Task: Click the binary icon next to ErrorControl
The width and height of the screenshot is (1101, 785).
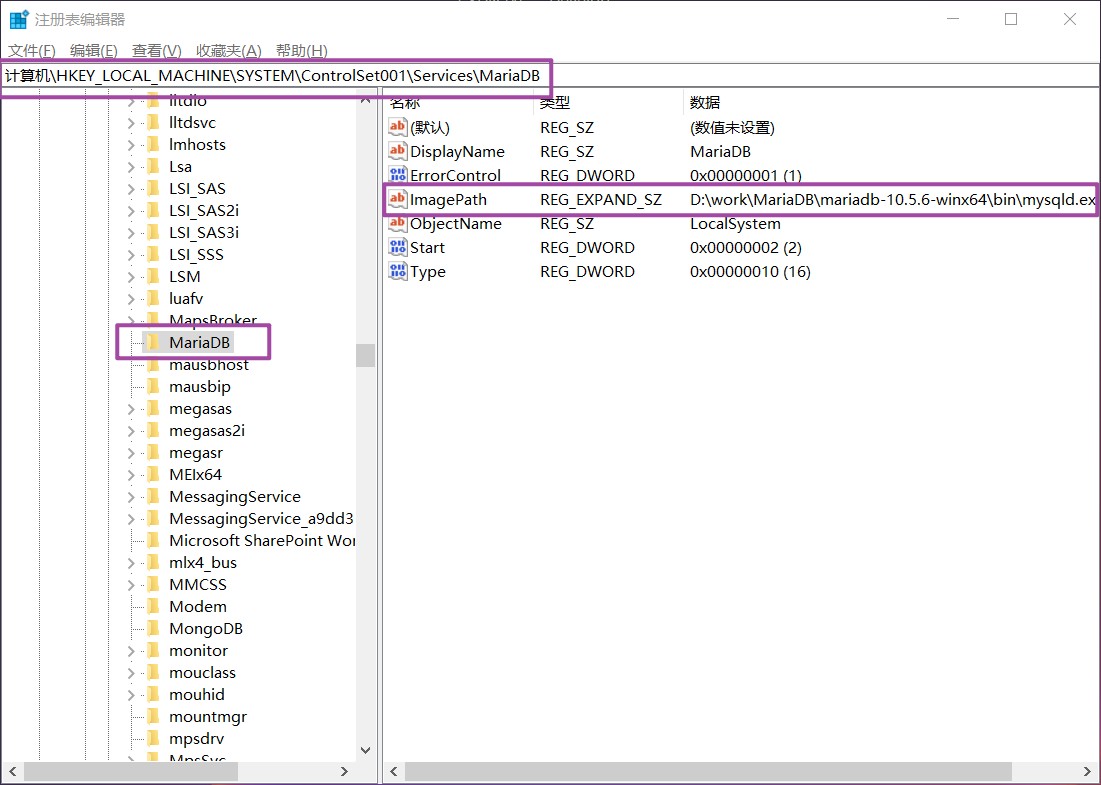Action: point(398,176)
